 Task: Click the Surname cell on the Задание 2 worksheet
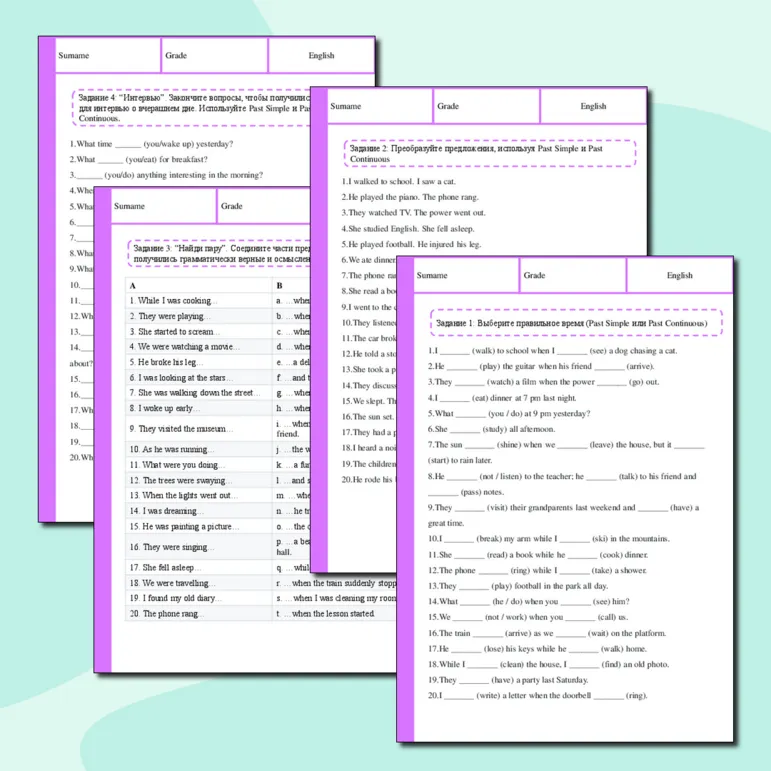click(380, 106)
